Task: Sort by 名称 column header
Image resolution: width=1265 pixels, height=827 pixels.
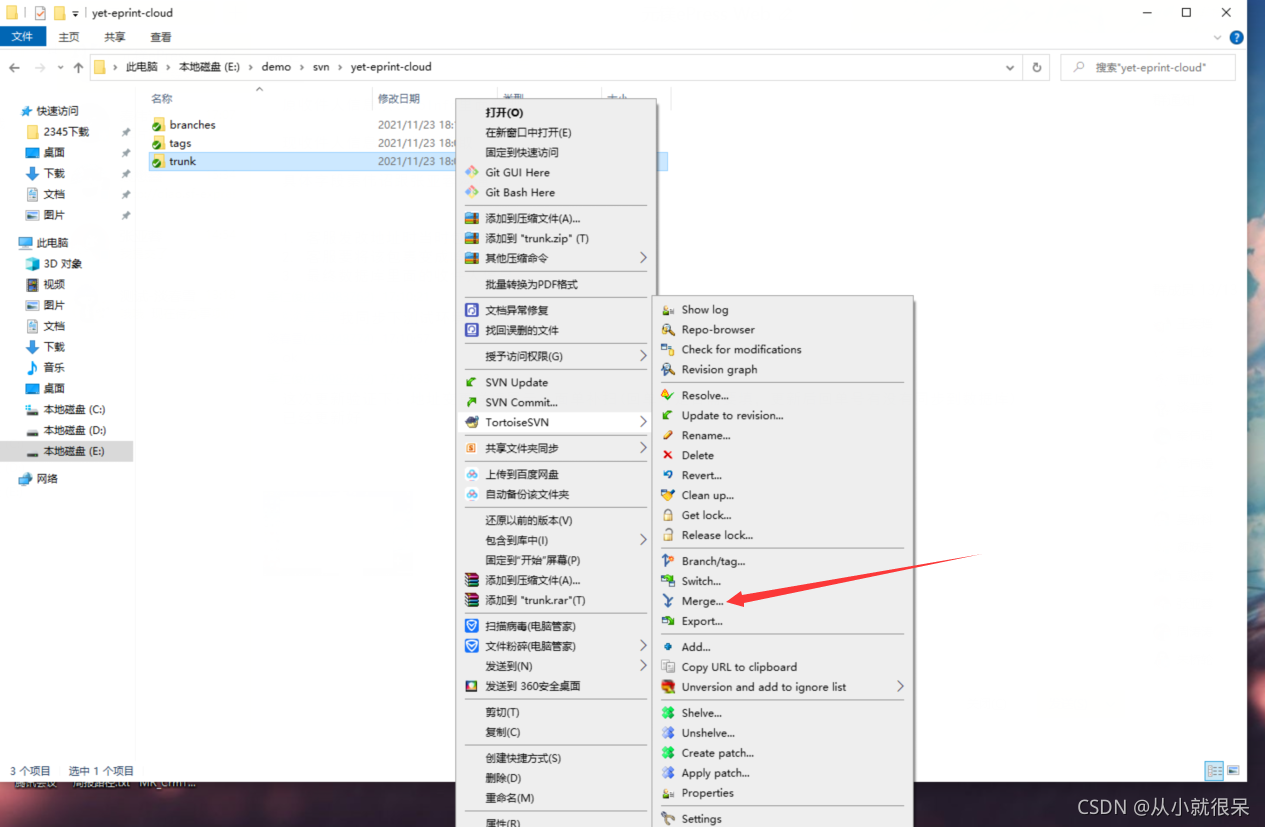Action: (x=161, y=98)
